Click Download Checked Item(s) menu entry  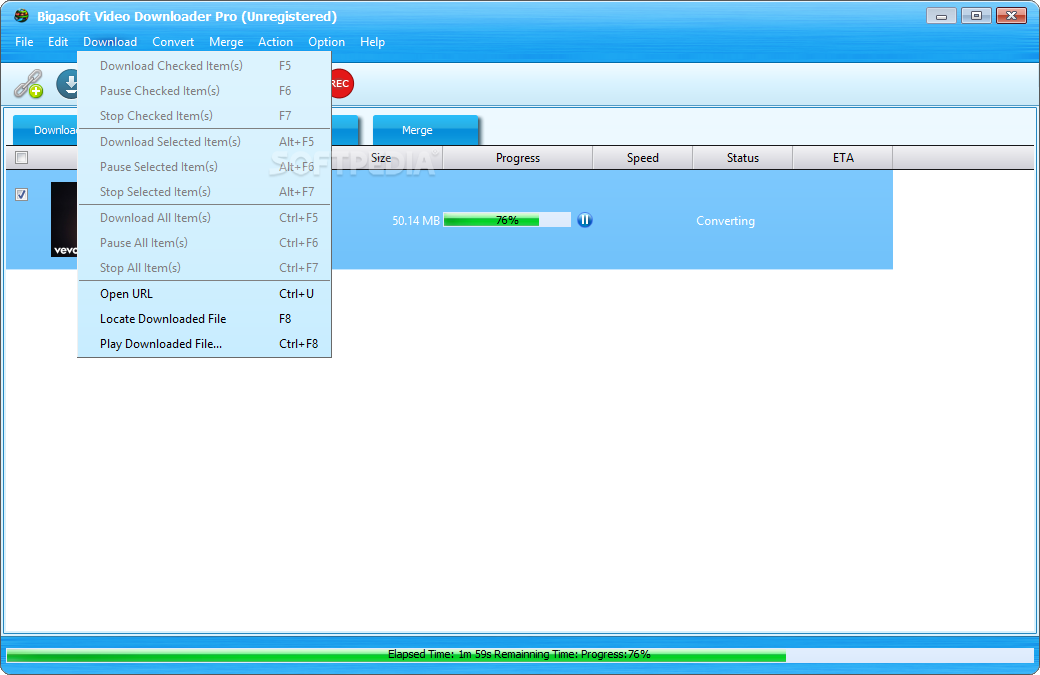(x=204, y=66)
